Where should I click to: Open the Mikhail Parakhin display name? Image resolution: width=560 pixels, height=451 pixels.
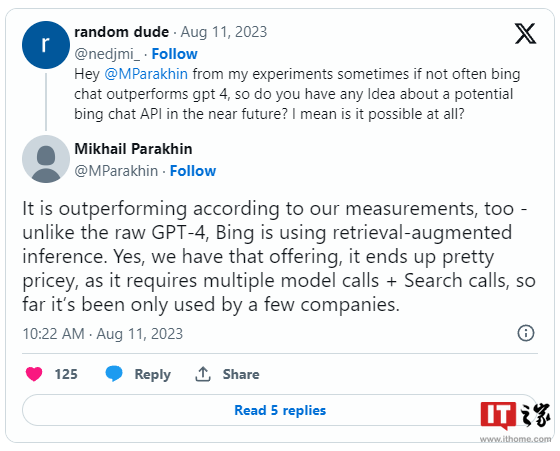point(133,149)
